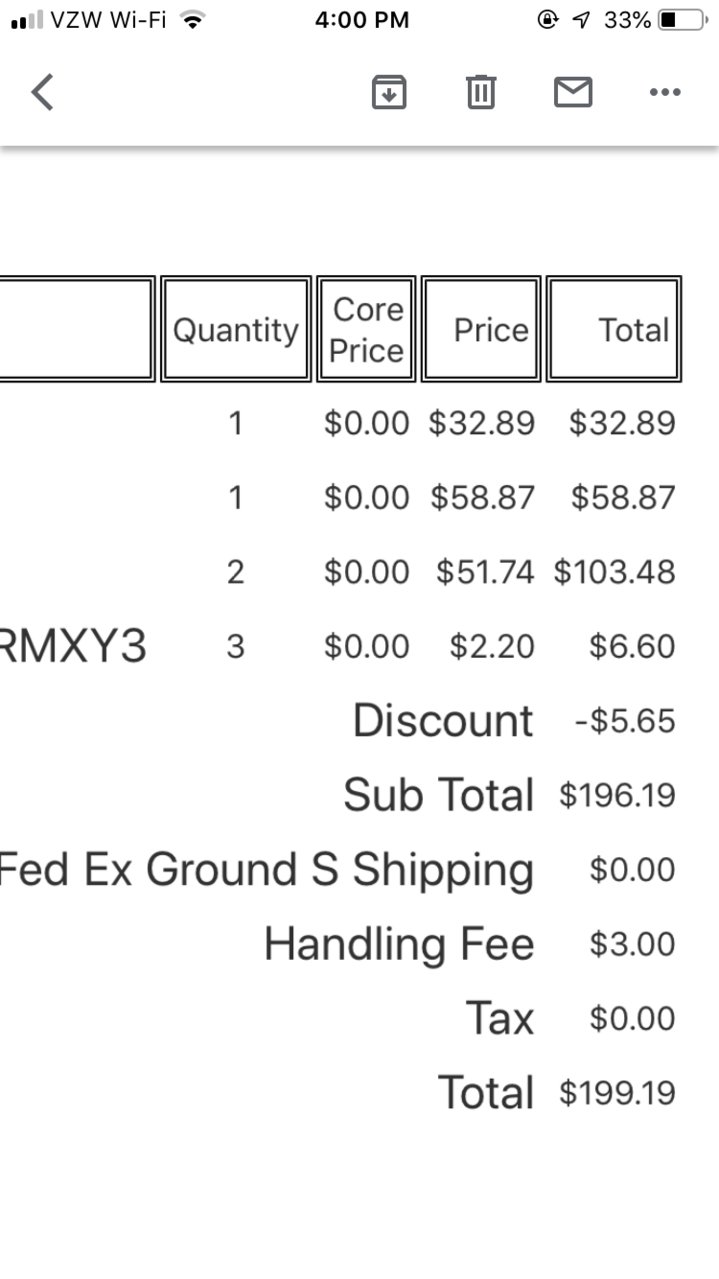This screenshot has width=719, height=1279.
Task: Tap the Fed Ex Ground S Shipping text
Action: coord(266,870)
